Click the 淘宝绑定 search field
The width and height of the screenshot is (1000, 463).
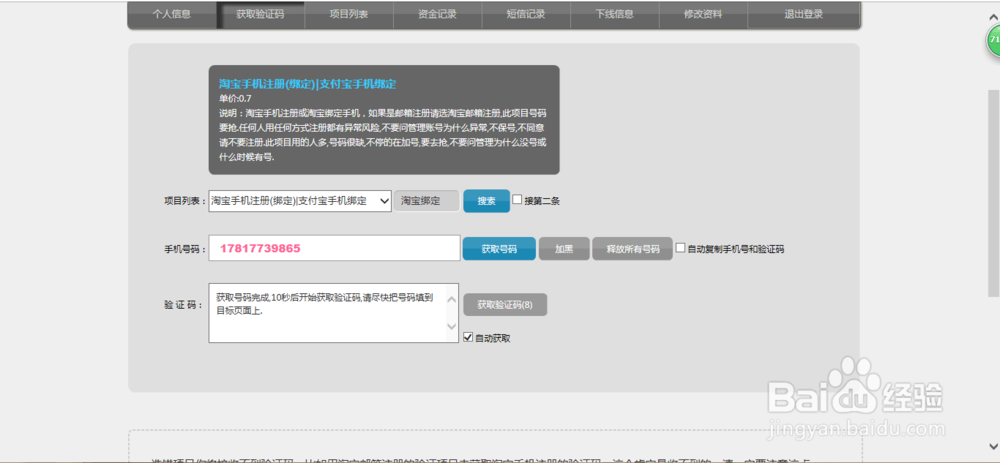click(427, 200)
